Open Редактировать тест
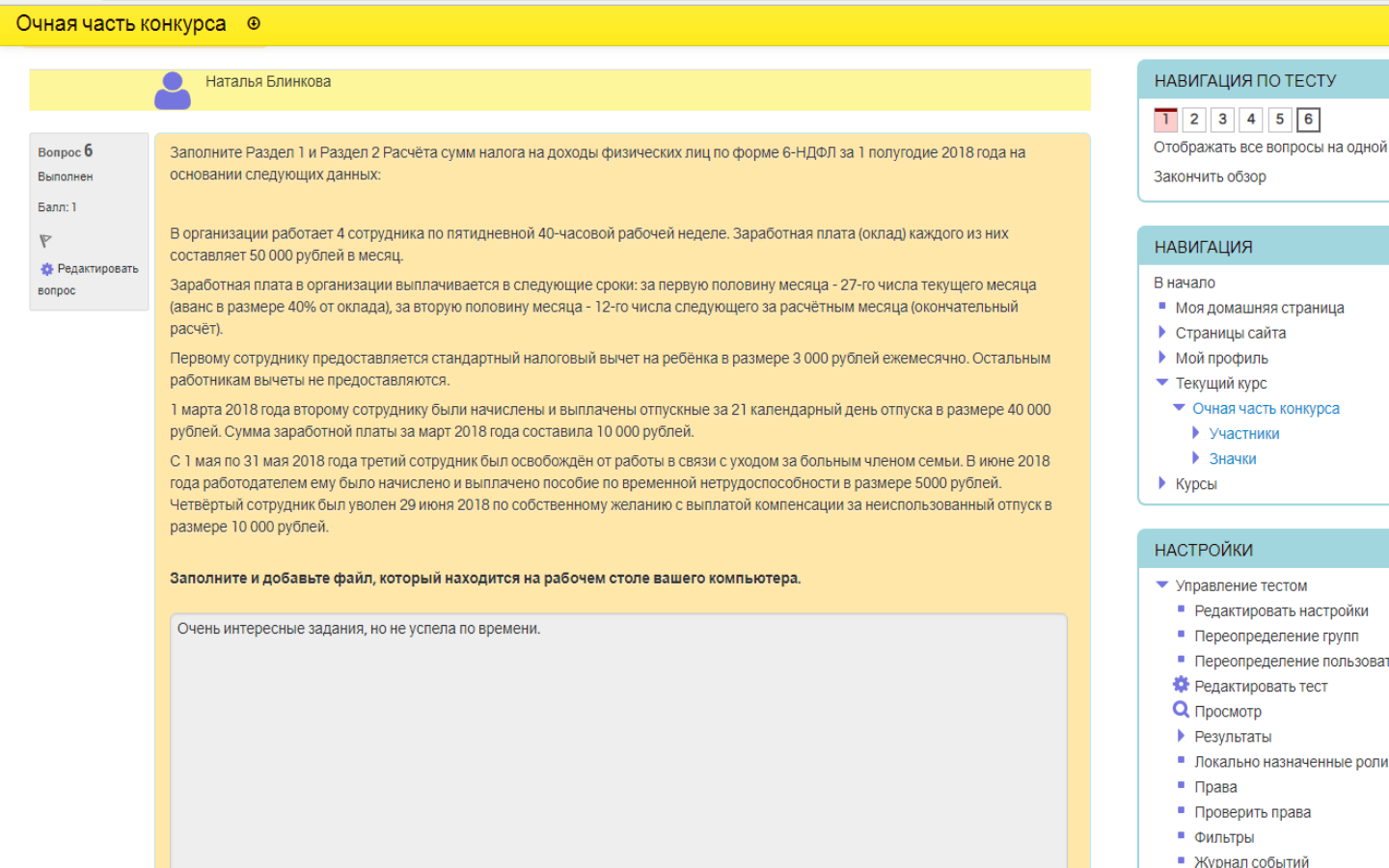The height and width of the screenshot is (868, 1389). [x=1261, y=686]
